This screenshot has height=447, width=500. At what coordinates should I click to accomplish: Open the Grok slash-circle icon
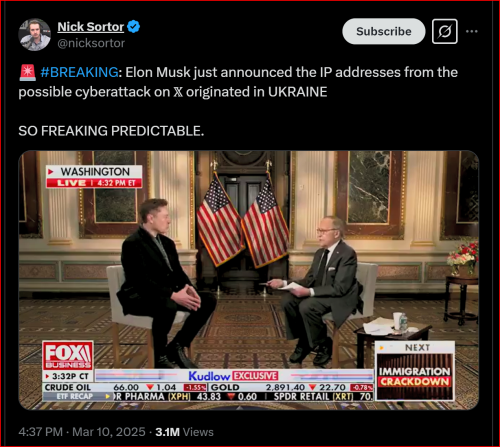tap(445, 31)
